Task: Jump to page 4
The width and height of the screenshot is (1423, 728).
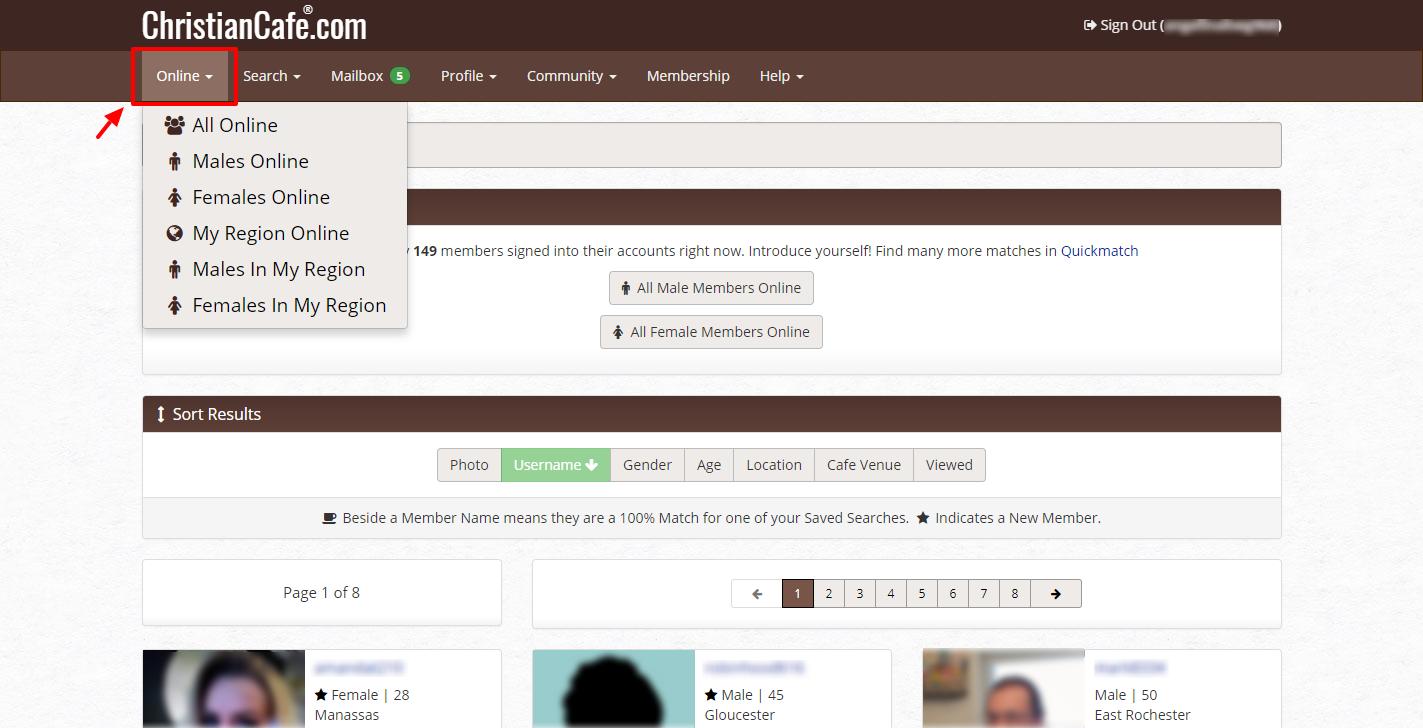Action: click(x=891, y=594)
